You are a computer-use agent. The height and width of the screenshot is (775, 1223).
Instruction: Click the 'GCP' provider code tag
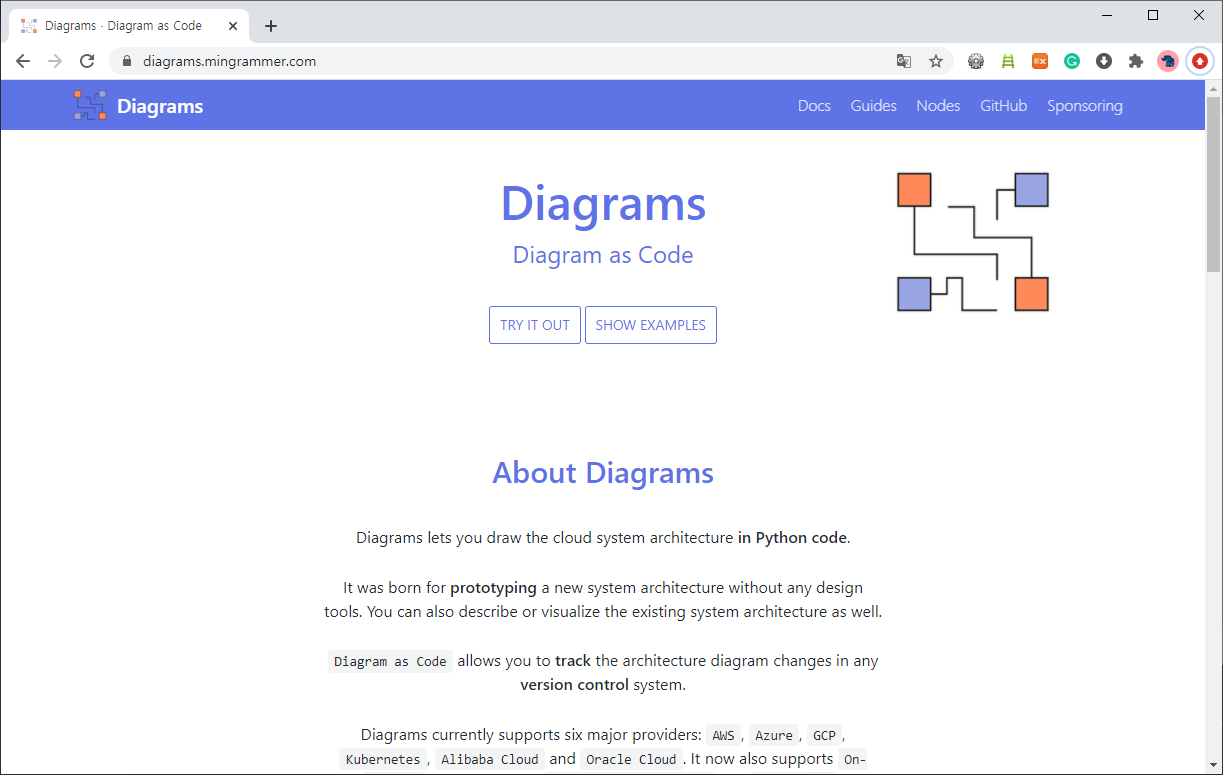pos(824,735)
